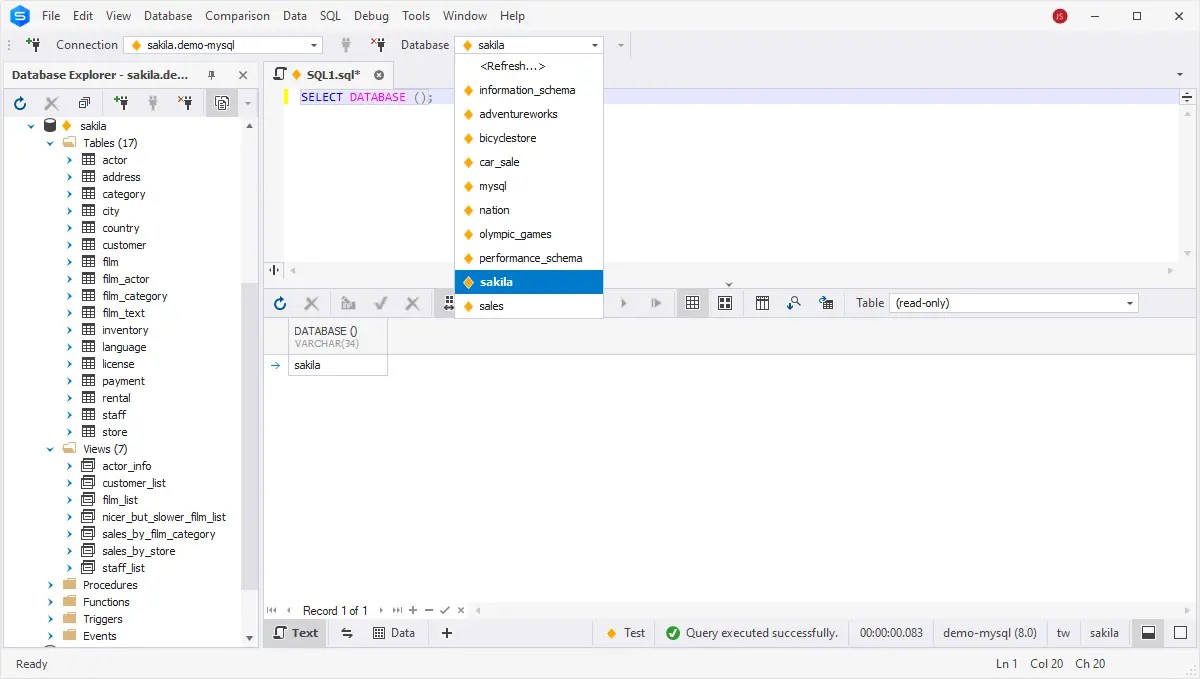Switch to the Text tab

point(295,633)
